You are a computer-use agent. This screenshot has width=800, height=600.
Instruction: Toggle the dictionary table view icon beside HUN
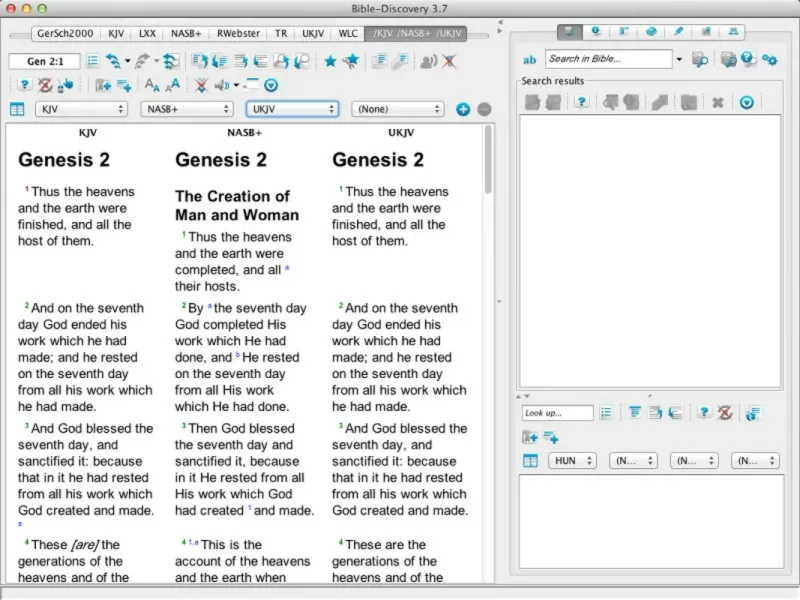[x=530, y=461]
